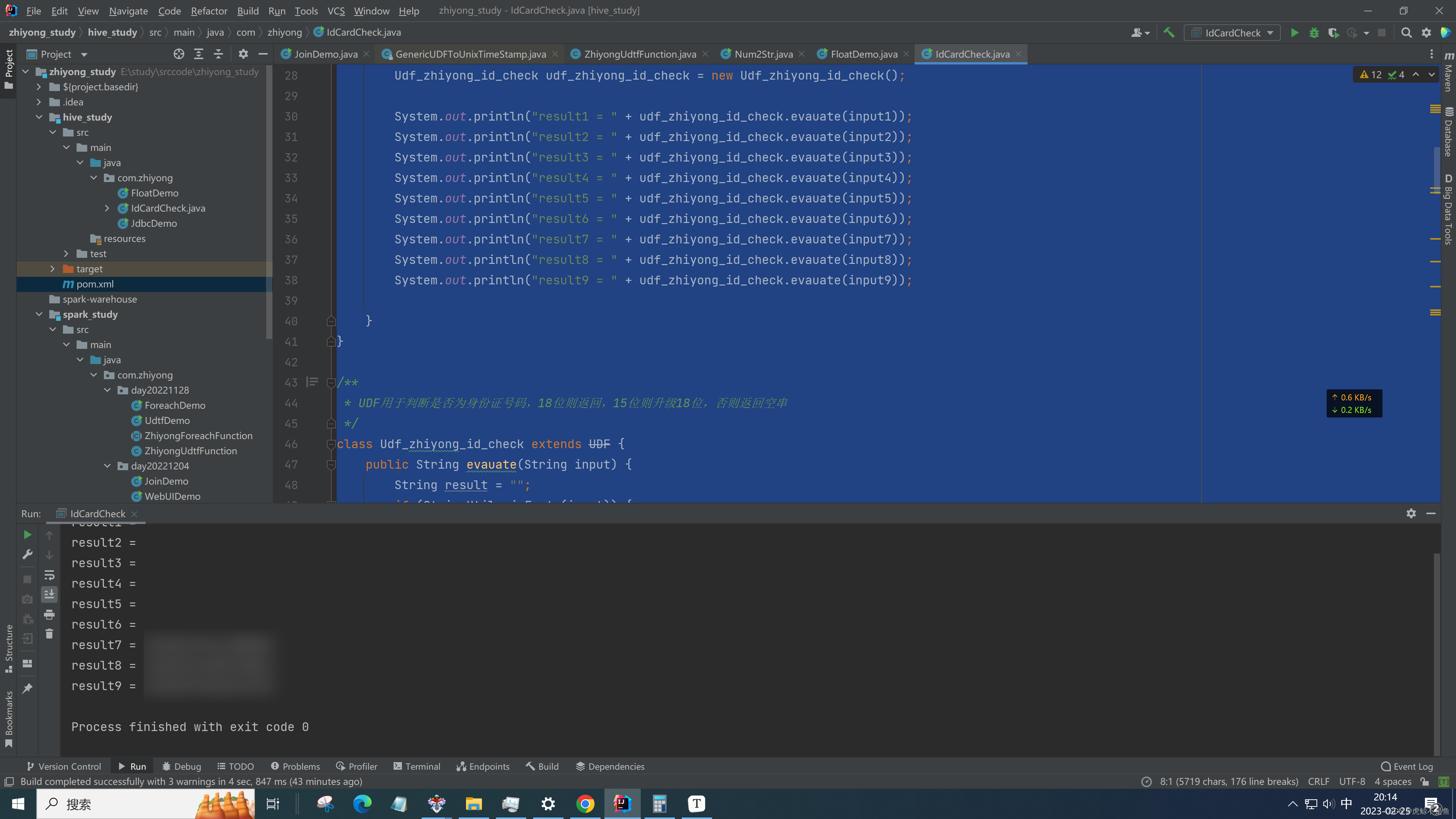Open Microsoft Edge from the taskbar
The image size is (1456, 819).
pyautogui.click(x=362, y=804)
